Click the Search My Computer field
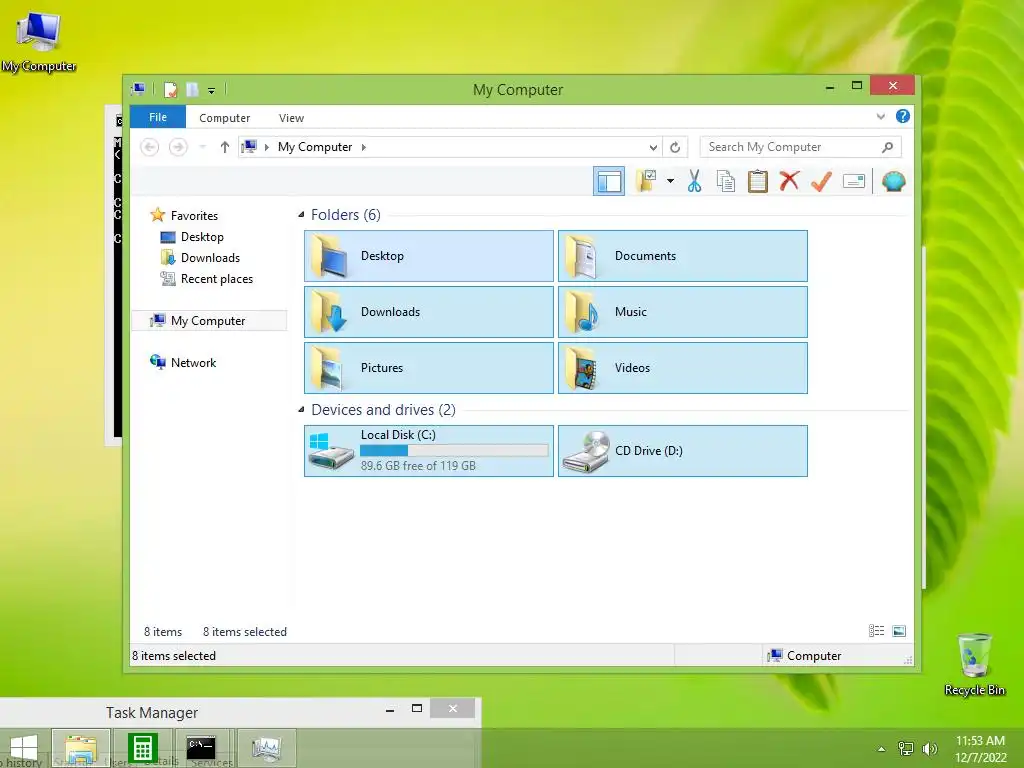1024x768 pixels. tap(800, 147)
